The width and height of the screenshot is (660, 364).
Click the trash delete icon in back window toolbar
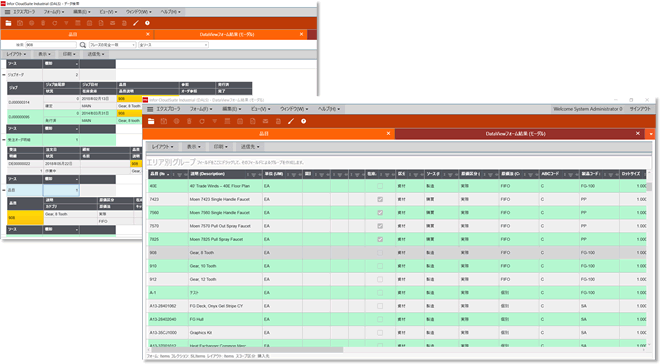click(x=43, y=23)
